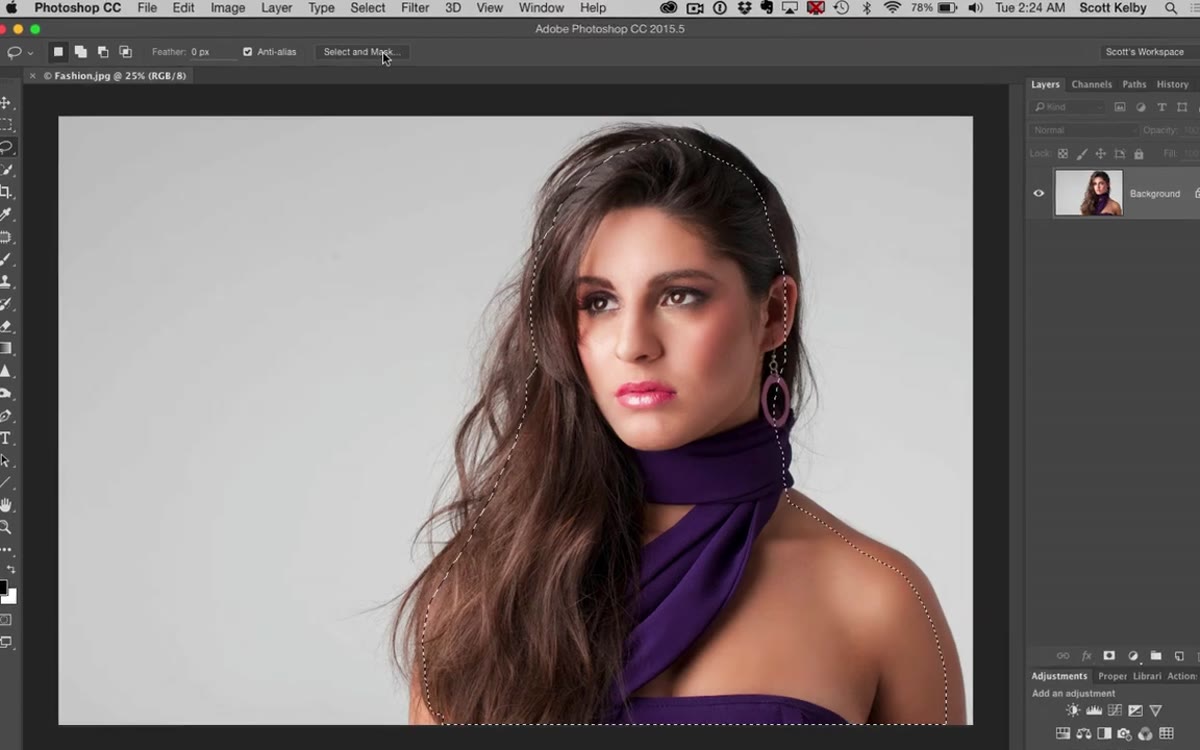Screen dimensions: 1200x750
Task: Switch to the Paths tab
Action: click(x=1134, y=85)
